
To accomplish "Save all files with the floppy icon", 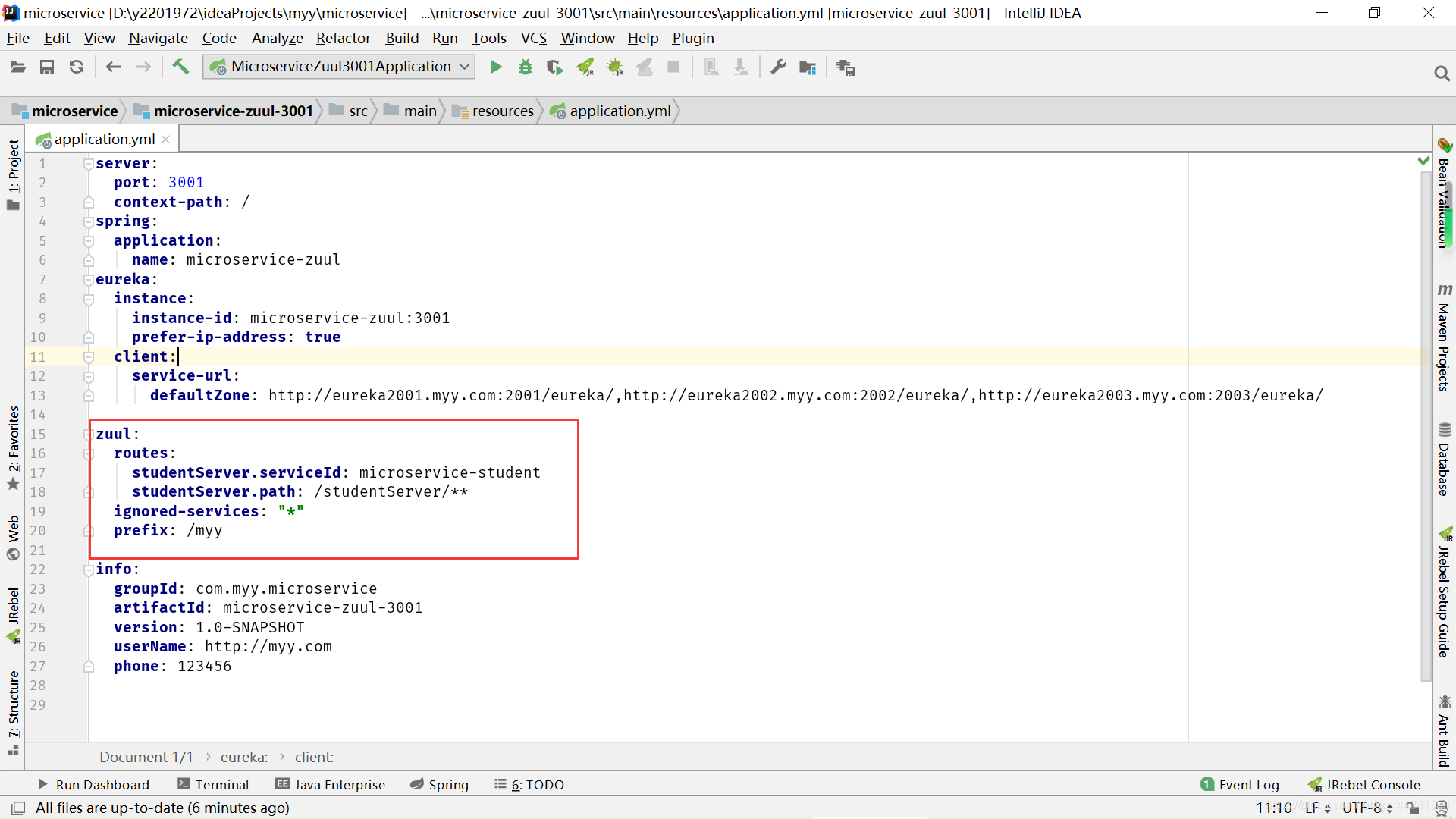I will [47, 67].
